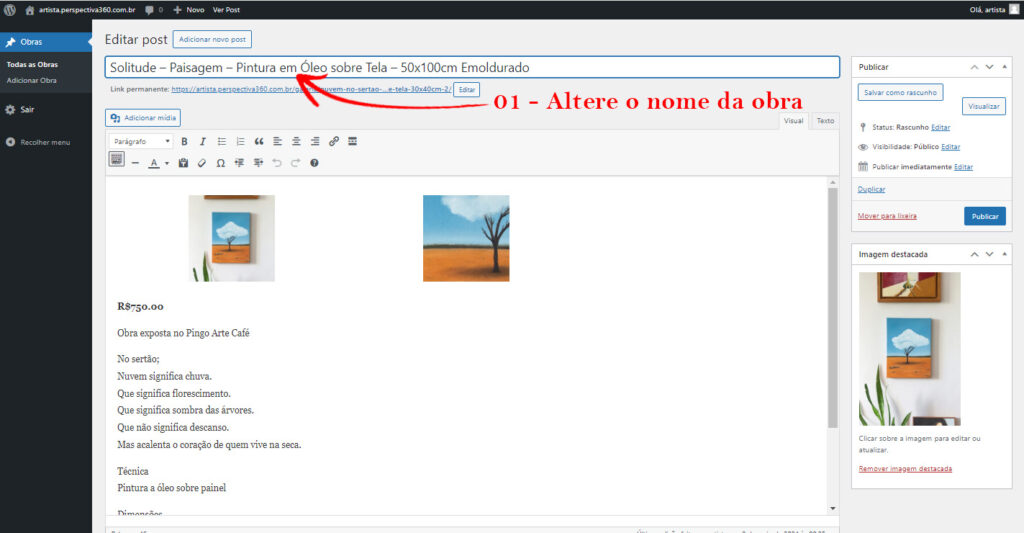1024x533 pixels.
Task: Open the special character Omega tool
Action: (221, 163)
